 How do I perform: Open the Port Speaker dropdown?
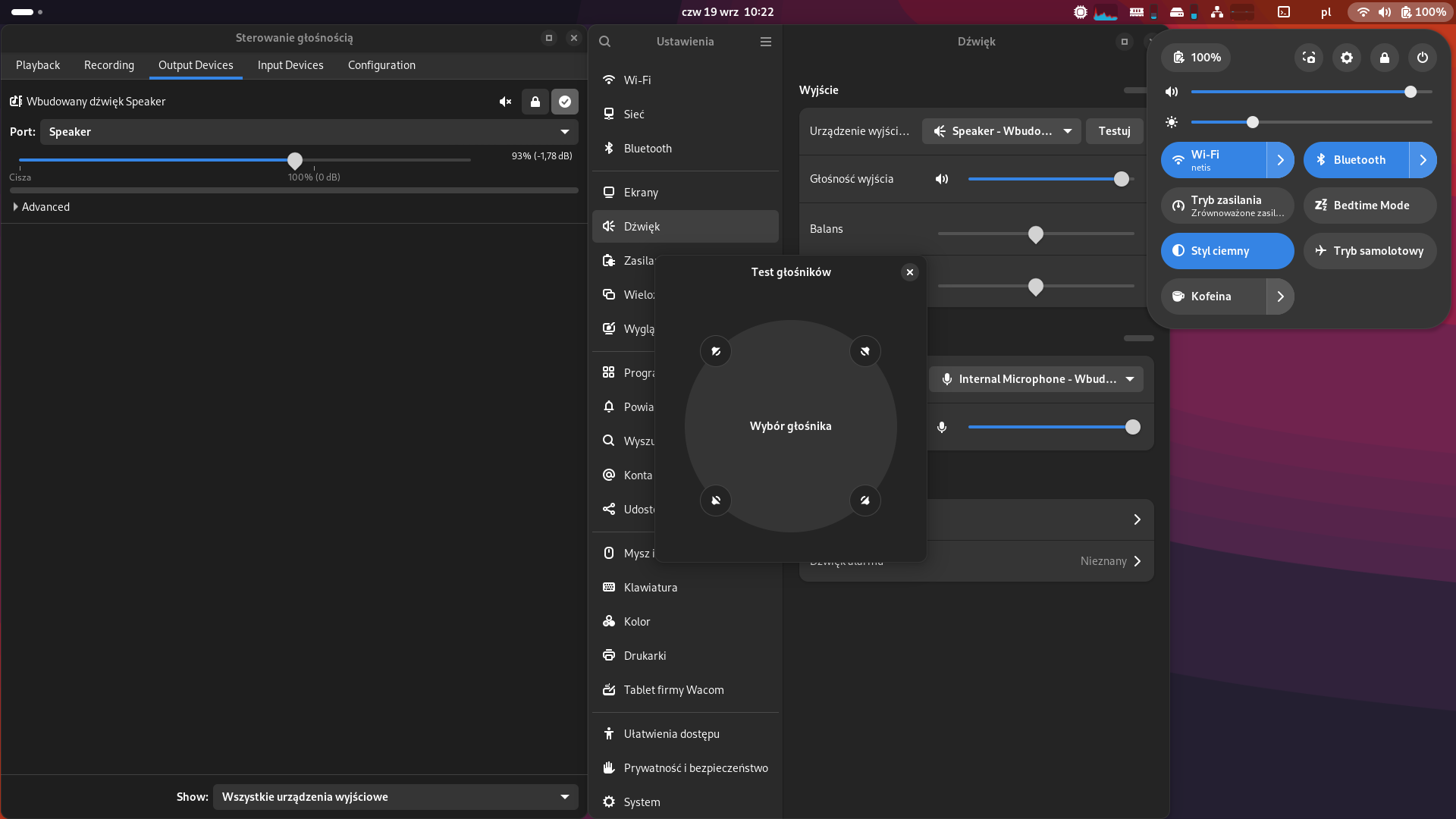point(309,132)
